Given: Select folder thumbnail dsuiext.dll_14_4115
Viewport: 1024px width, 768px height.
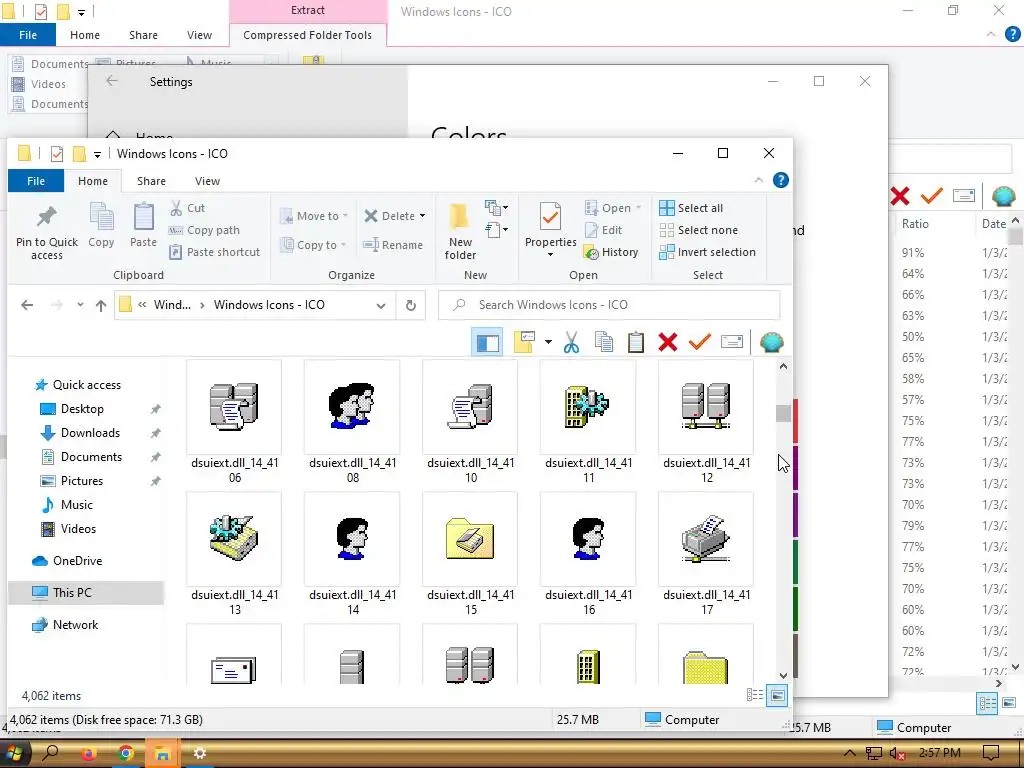Looking at the screenshot, I should [470, 554].
